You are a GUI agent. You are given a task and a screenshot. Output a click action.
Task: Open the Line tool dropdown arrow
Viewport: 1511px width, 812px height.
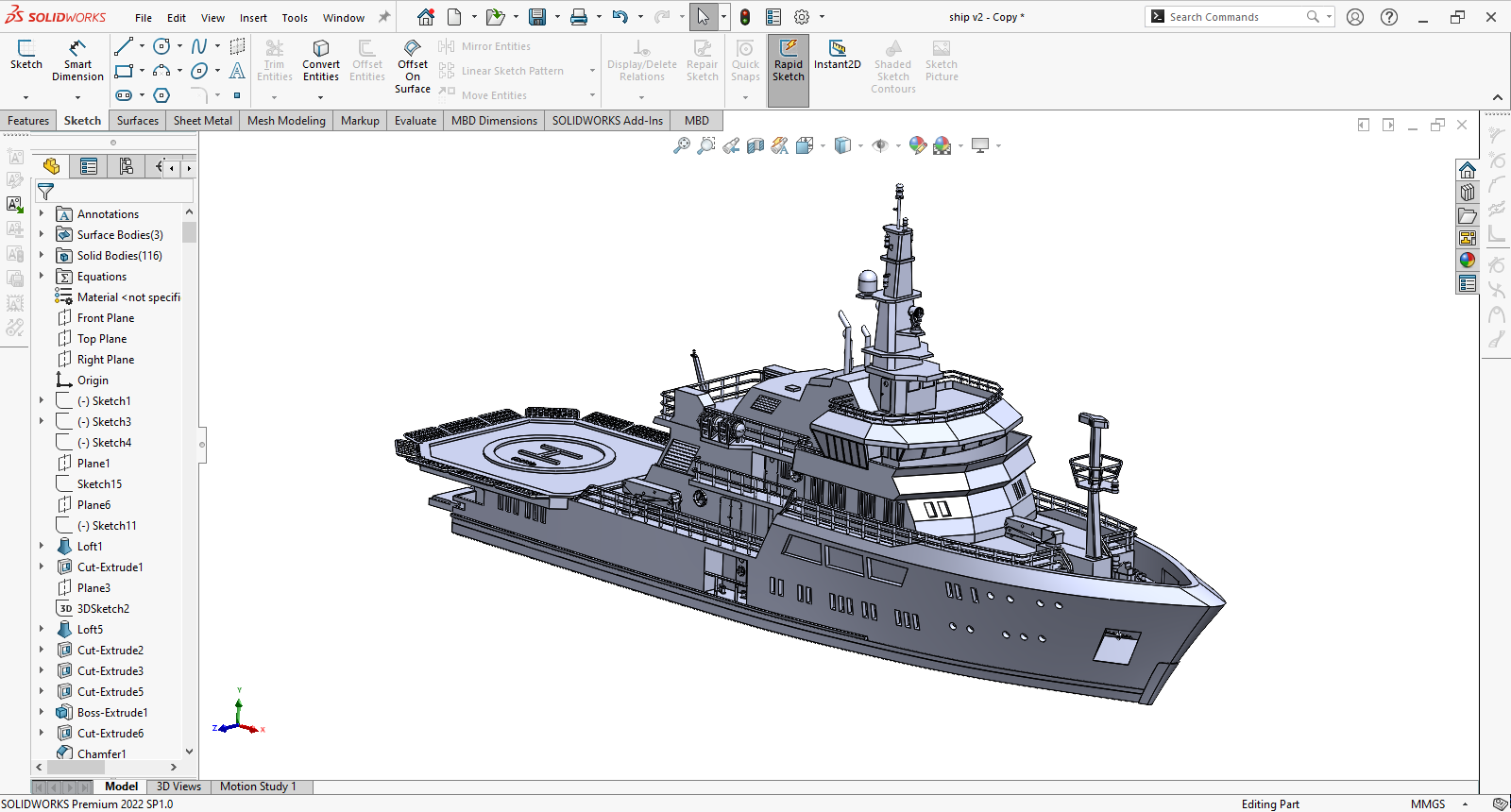pos(142,46)
